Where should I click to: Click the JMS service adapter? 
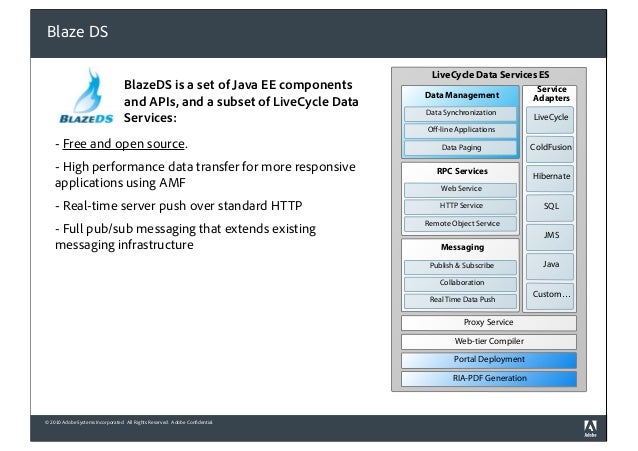tap(550, 237)
